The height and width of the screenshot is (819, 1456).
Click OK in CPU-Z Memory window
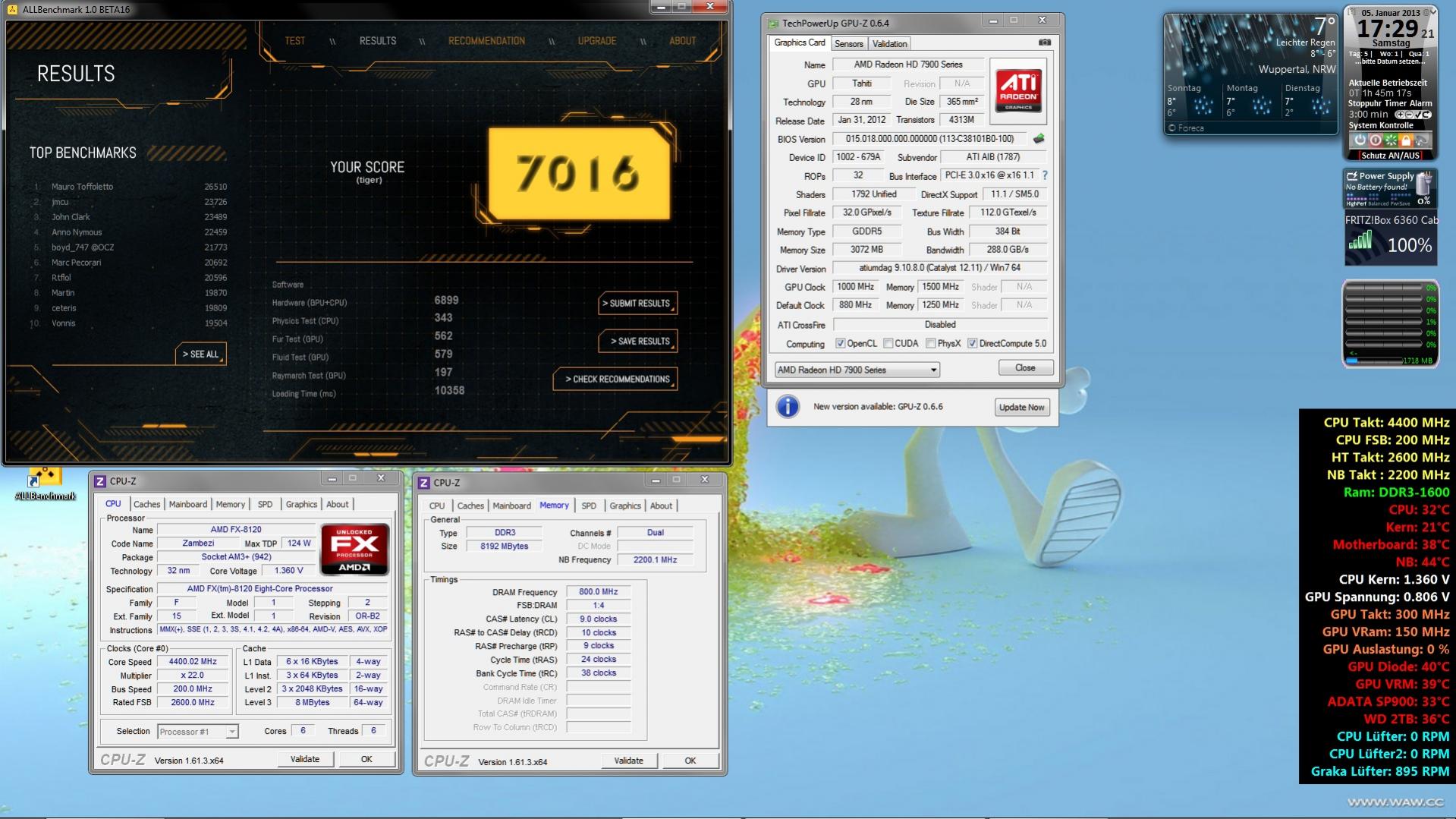tap(690, 761)
